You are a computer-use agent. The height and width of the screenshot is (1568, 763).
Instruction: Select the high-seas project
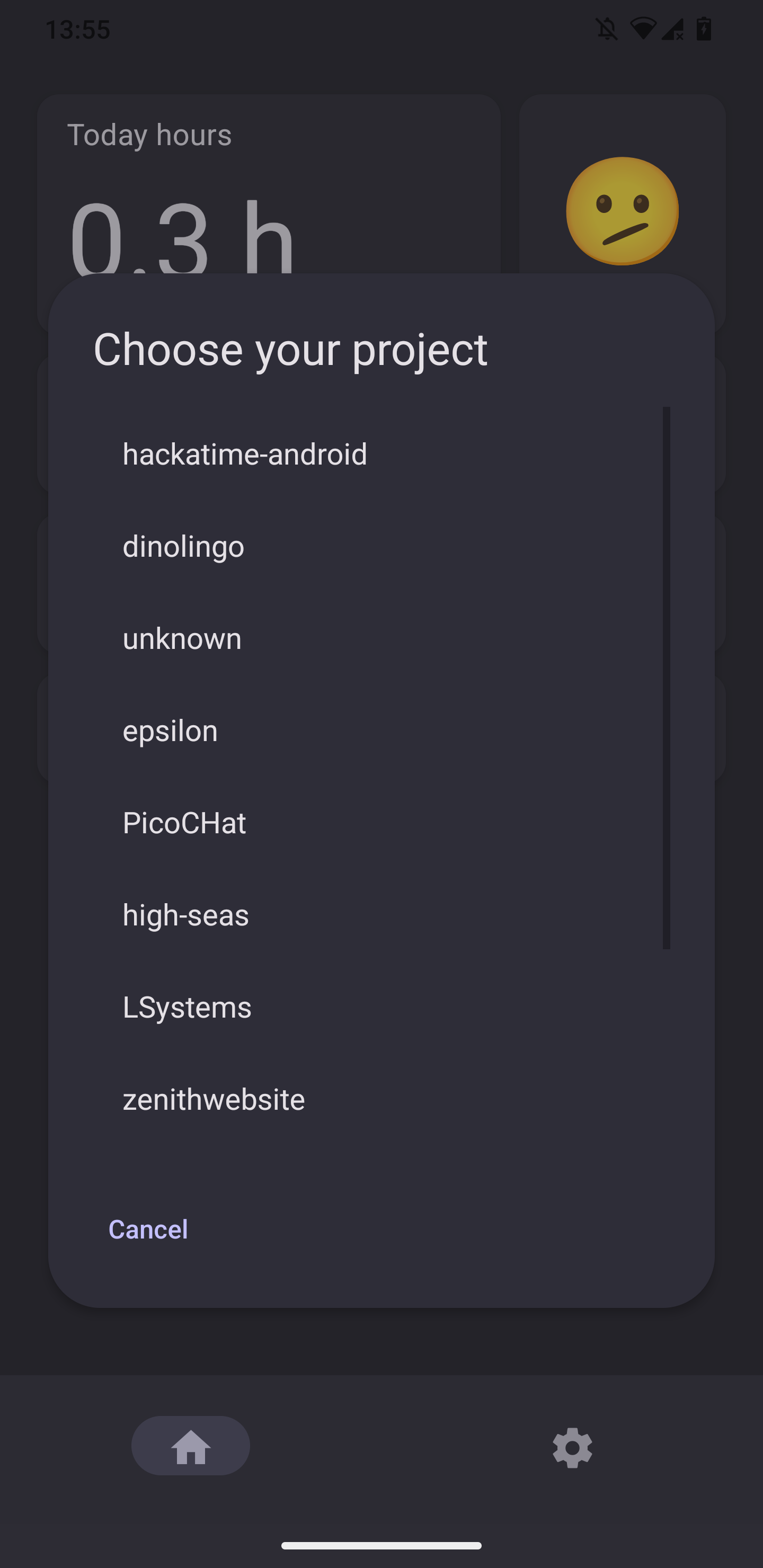(x=185, y=914)
